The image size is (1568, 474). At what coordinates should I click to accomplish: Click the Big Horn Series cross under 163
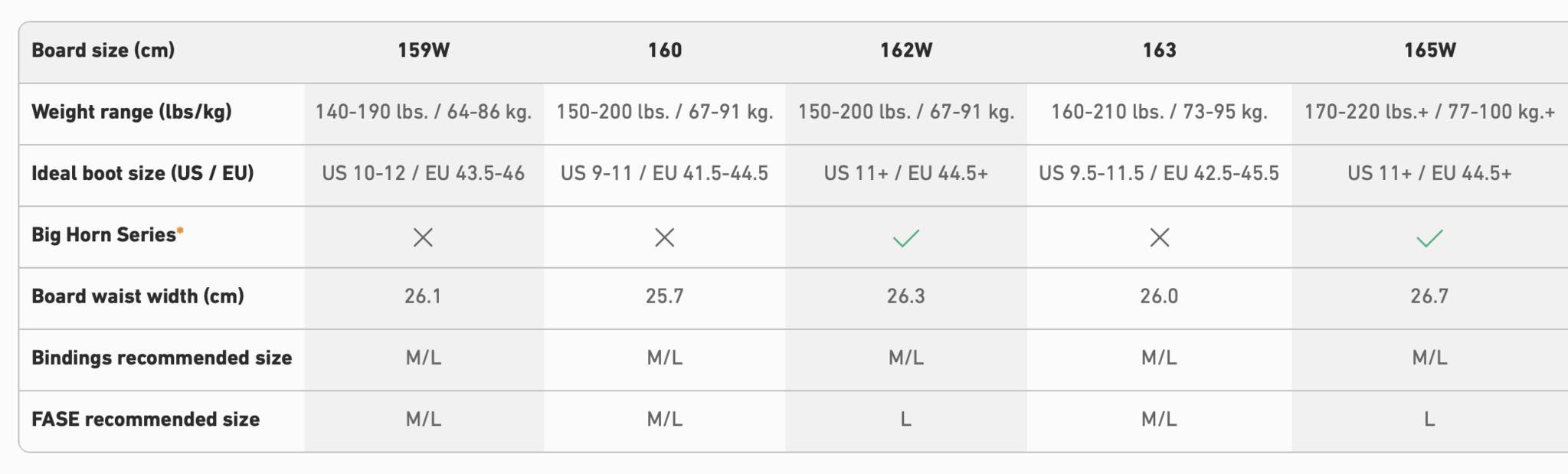click(x=1159, y=237)
